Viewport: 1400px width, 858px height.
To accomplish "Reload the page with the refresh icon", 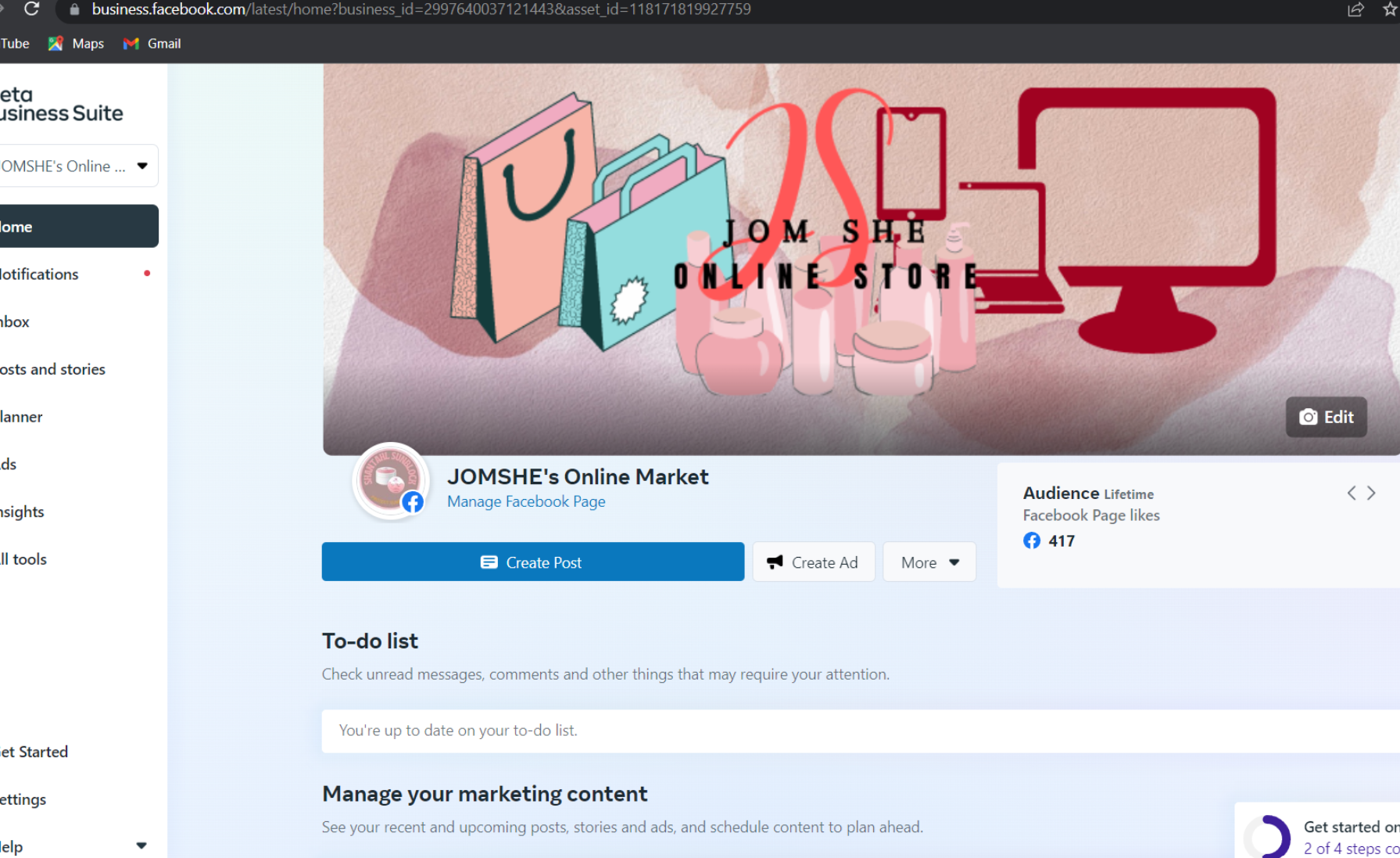I will [x=31, y=9].
